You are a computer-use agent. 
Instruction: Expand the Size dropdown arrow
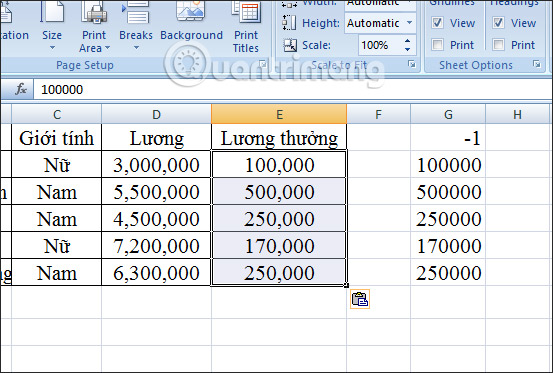(x=52, y=48)
